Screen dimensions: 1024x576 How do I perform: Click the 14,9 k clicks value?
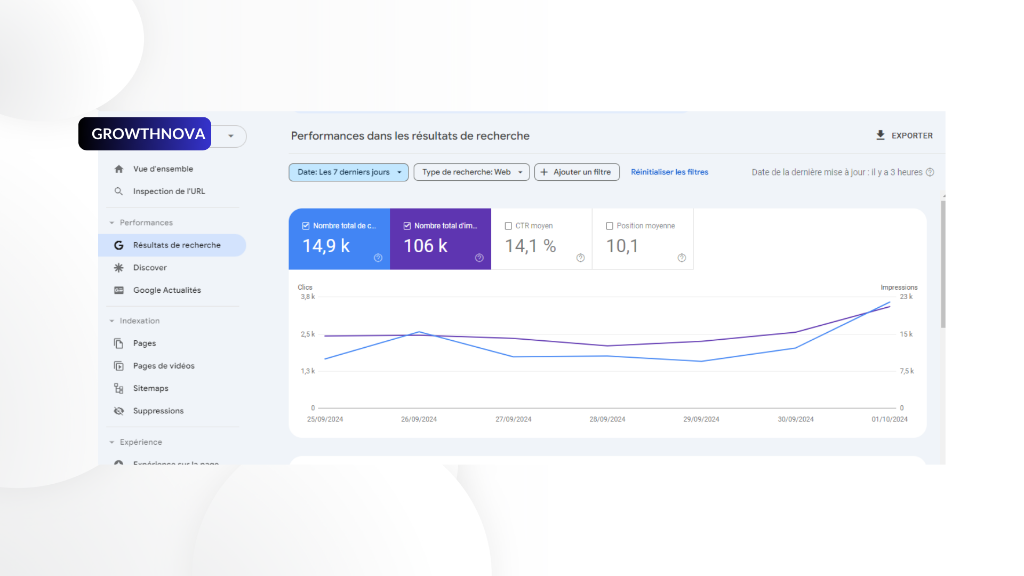click(326, 246)
